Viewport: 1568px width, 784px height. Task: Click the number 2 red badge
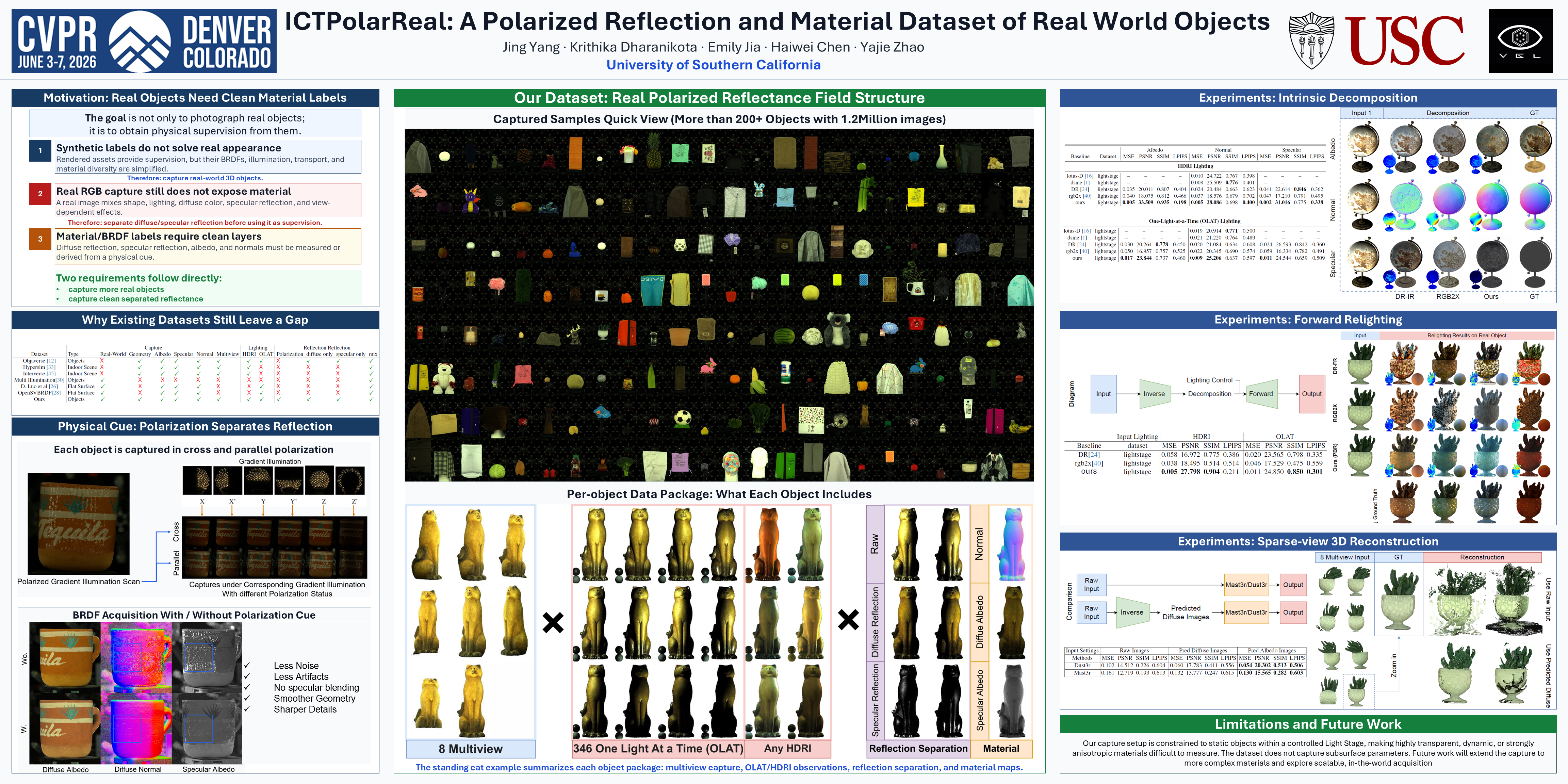40,194
